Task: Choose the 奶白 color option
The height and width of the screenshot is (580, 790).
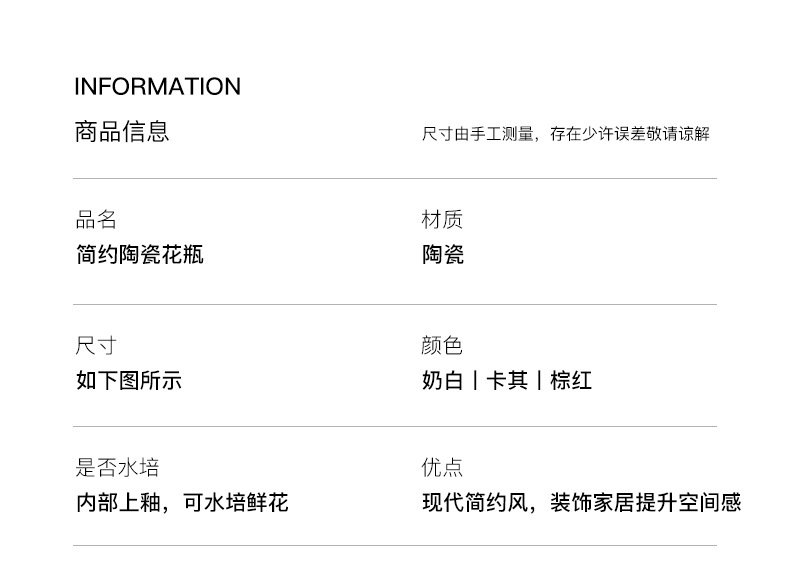Action: click(442, 381)
